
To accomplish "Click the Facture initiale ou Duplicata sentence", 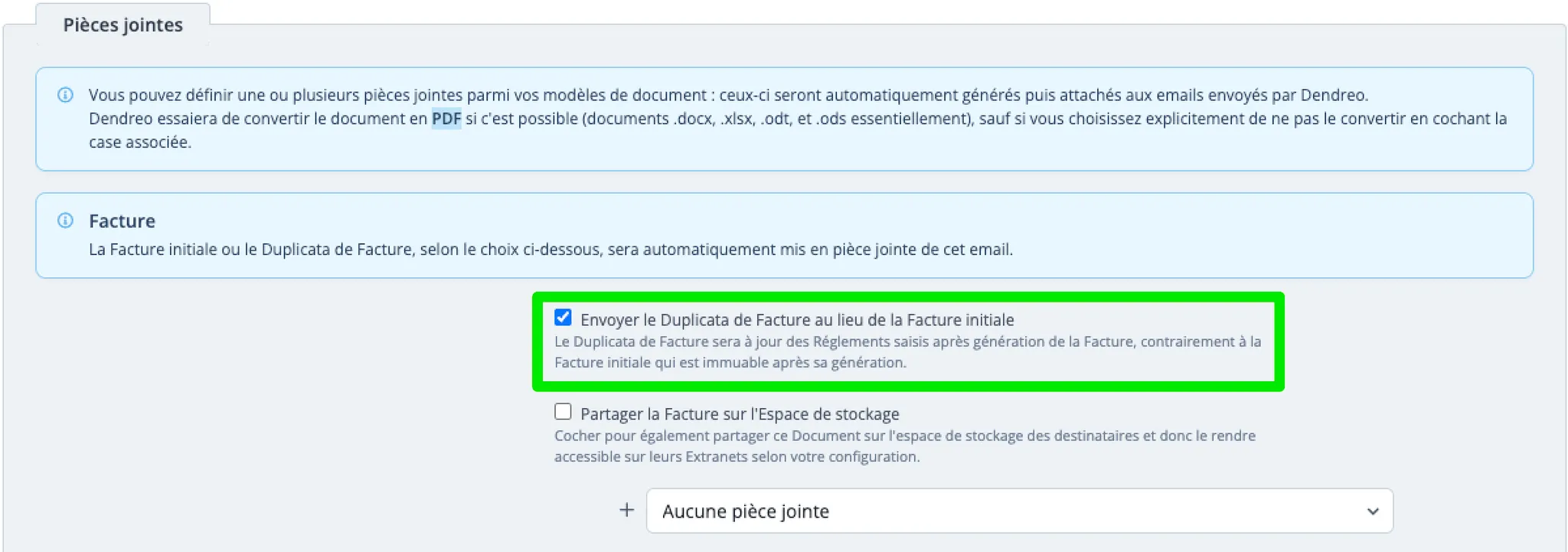I will point(550,250).
